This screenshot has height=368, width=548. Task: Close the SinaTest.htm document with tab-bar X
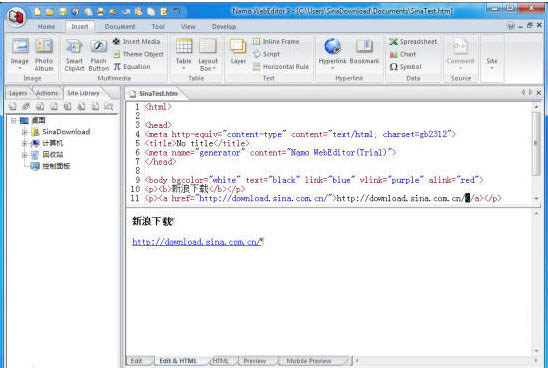click(x=539, y=93)
